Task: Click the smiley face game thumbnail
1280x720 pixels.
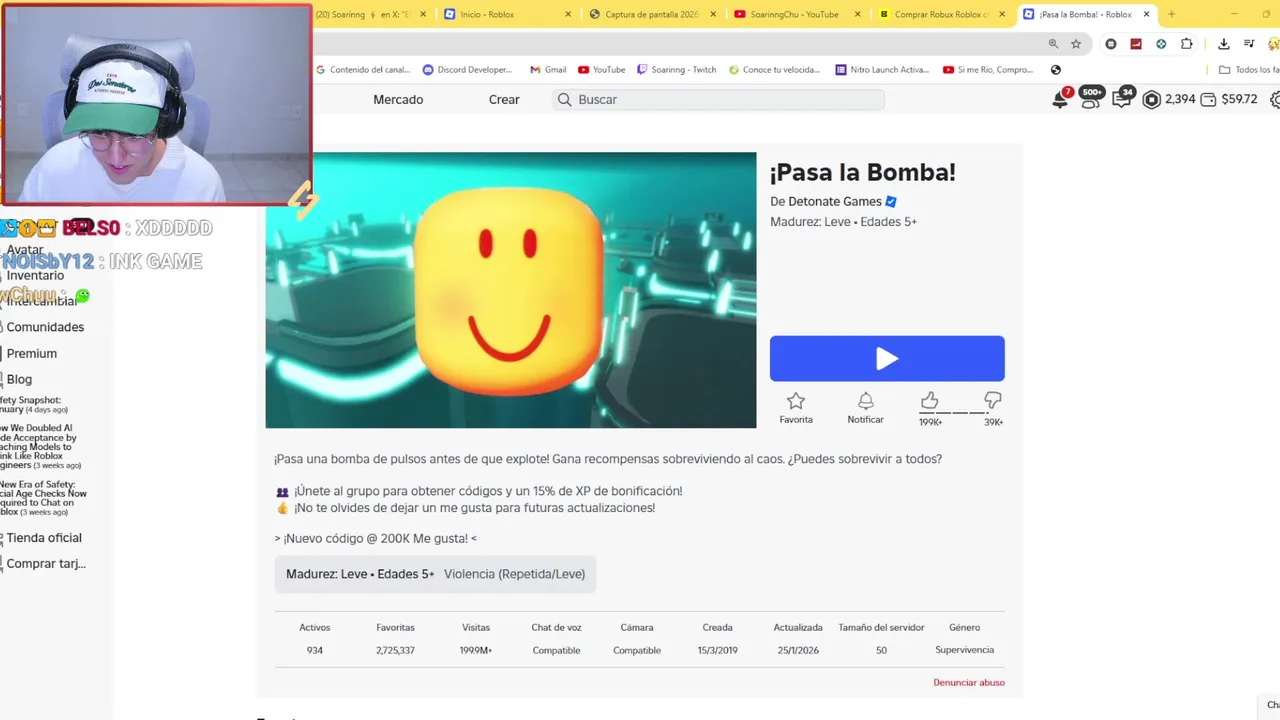Action: coord(511,290)
